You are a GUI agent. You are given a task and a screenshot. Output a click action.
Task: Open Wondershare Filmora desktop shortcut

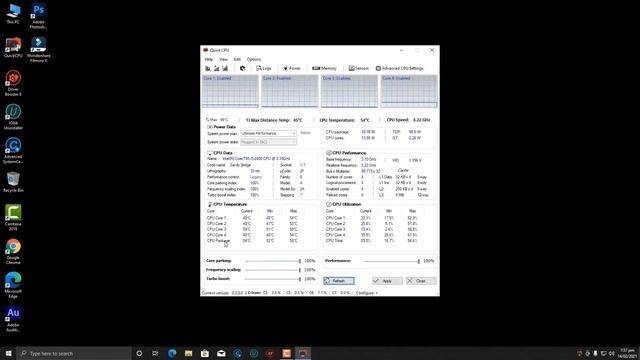38,50
